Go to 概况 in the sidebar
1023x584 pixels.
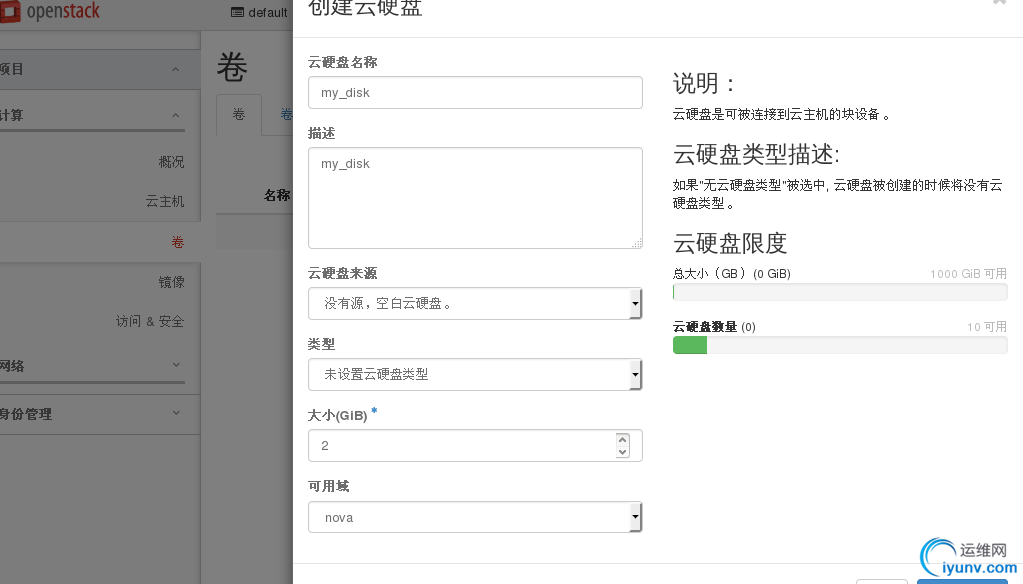(171, 162)
